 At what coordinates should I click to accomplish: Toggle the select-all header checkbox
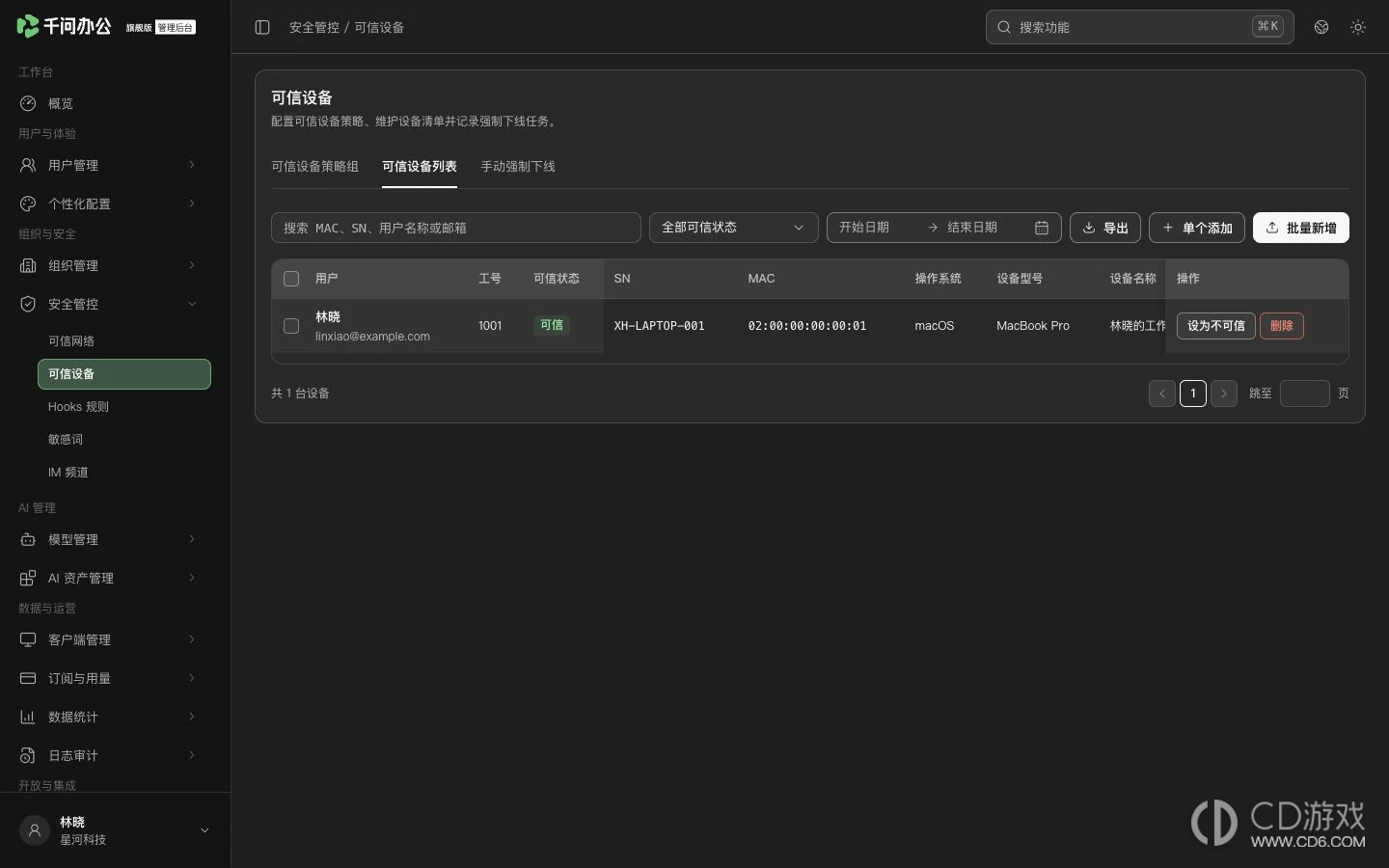tap(291, 279)
